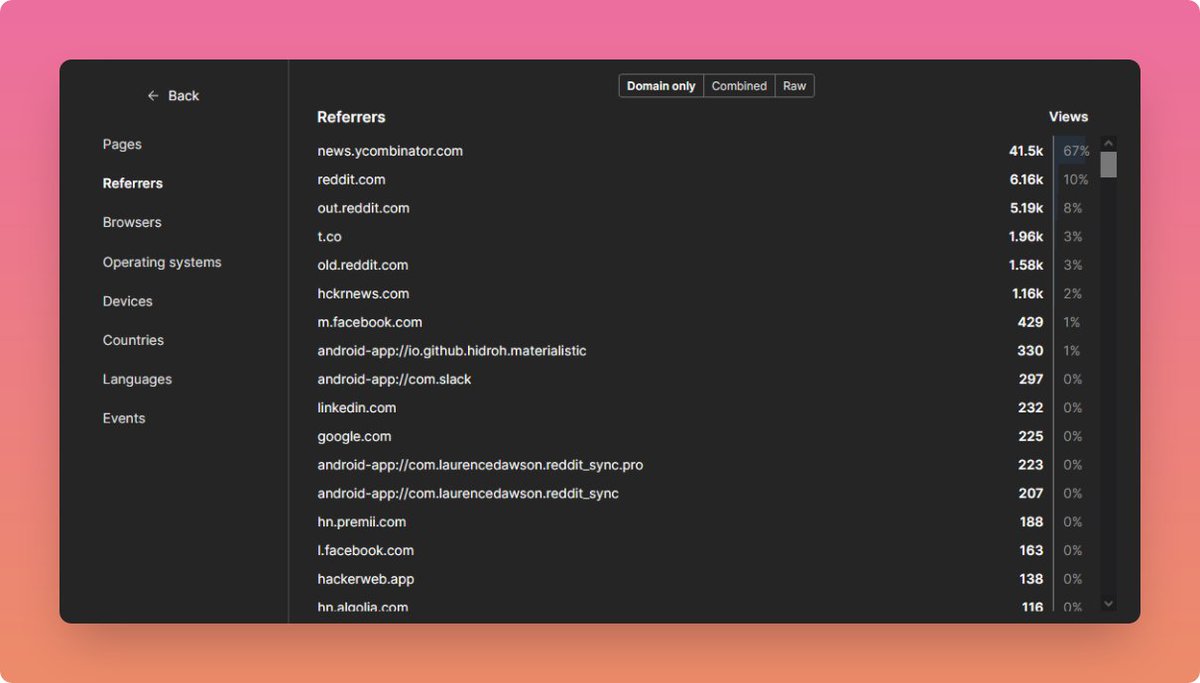Select the l.facebook.com referrer
Image resolution: width=1200 pixels, height=683 pixels.
click(365, 550)
